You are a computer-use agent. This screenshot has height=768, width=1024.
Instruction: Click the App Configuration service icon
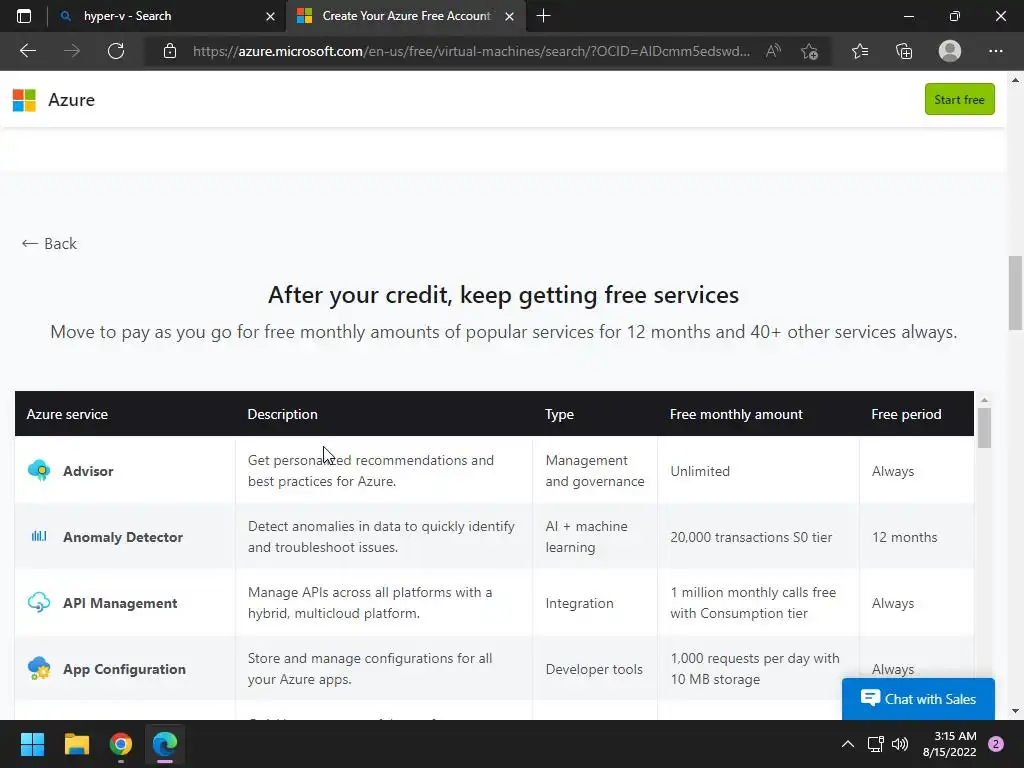coord(39,669)
